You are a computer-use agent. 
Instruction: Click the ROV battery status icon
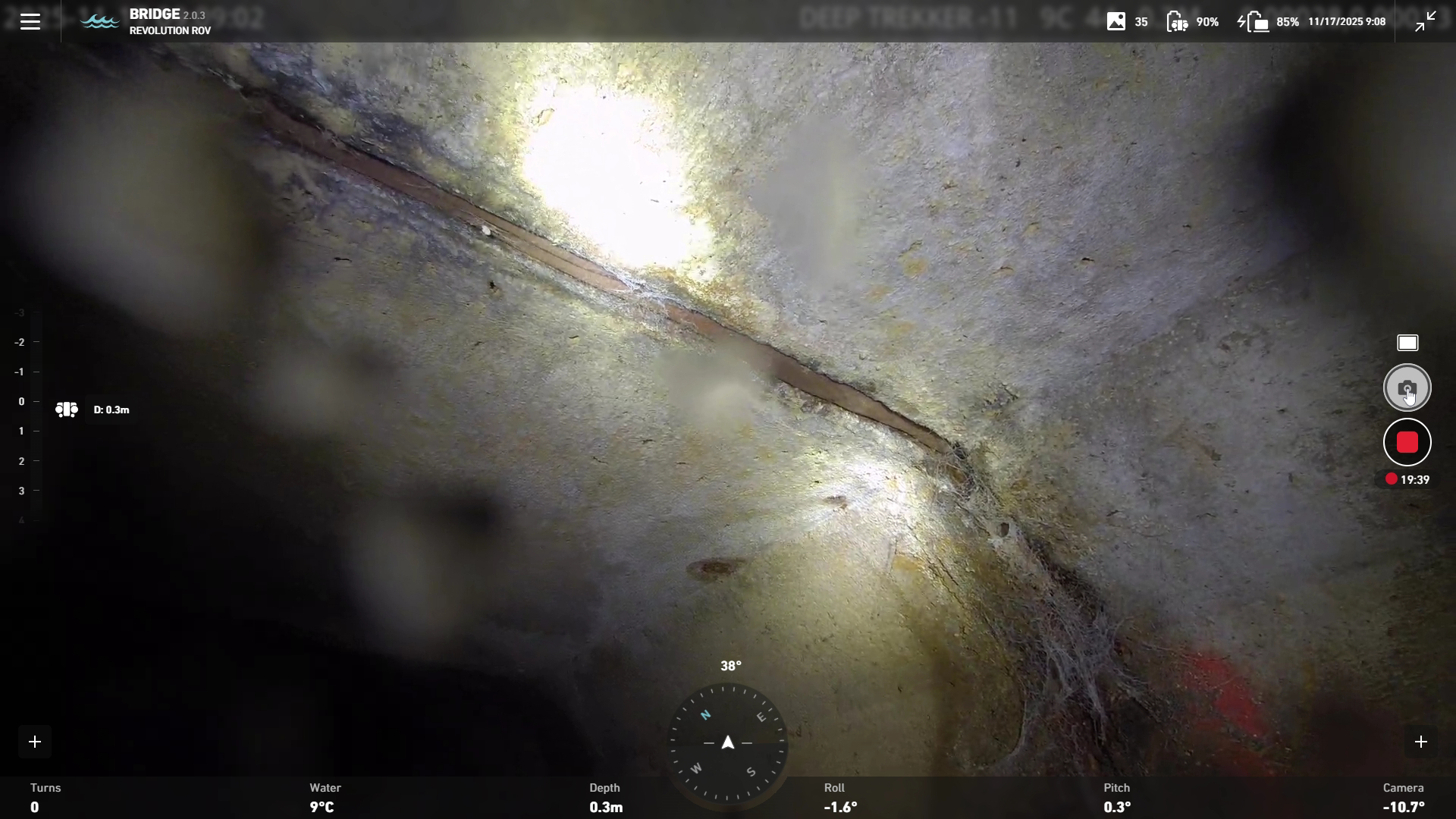pyautogui.click(x=1177, y=21)
